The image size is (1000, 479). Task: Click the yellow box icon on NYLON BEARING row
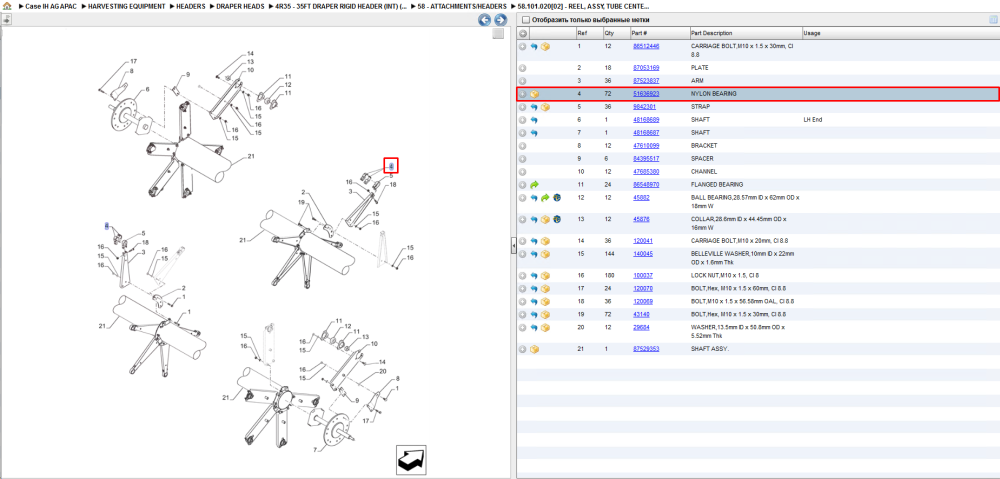[x=534, y=94]
